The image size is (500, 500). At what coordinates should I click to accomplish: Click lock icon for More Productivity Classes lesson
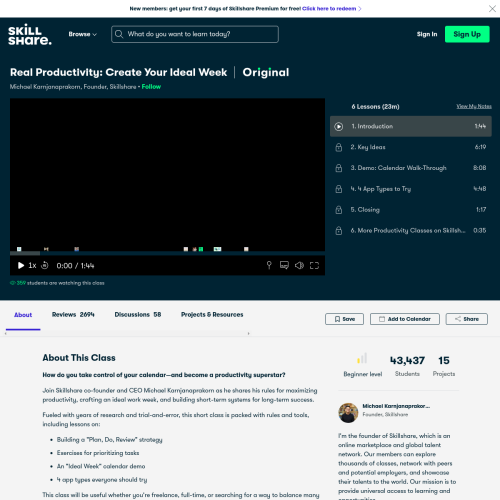(x=339, y=231)
